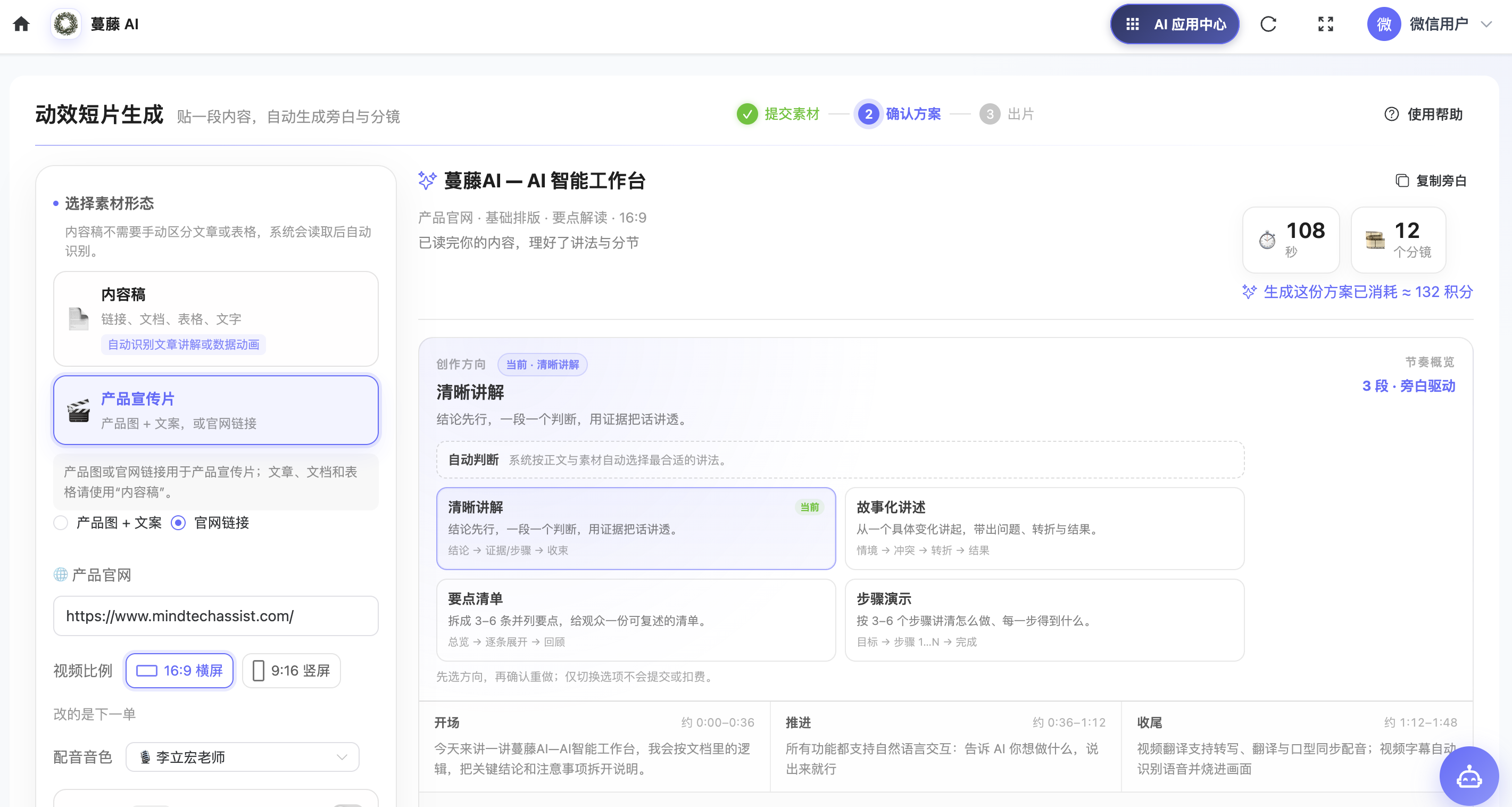
Task: Choose the 产品宣传片 material card
Action: (216, 410)
